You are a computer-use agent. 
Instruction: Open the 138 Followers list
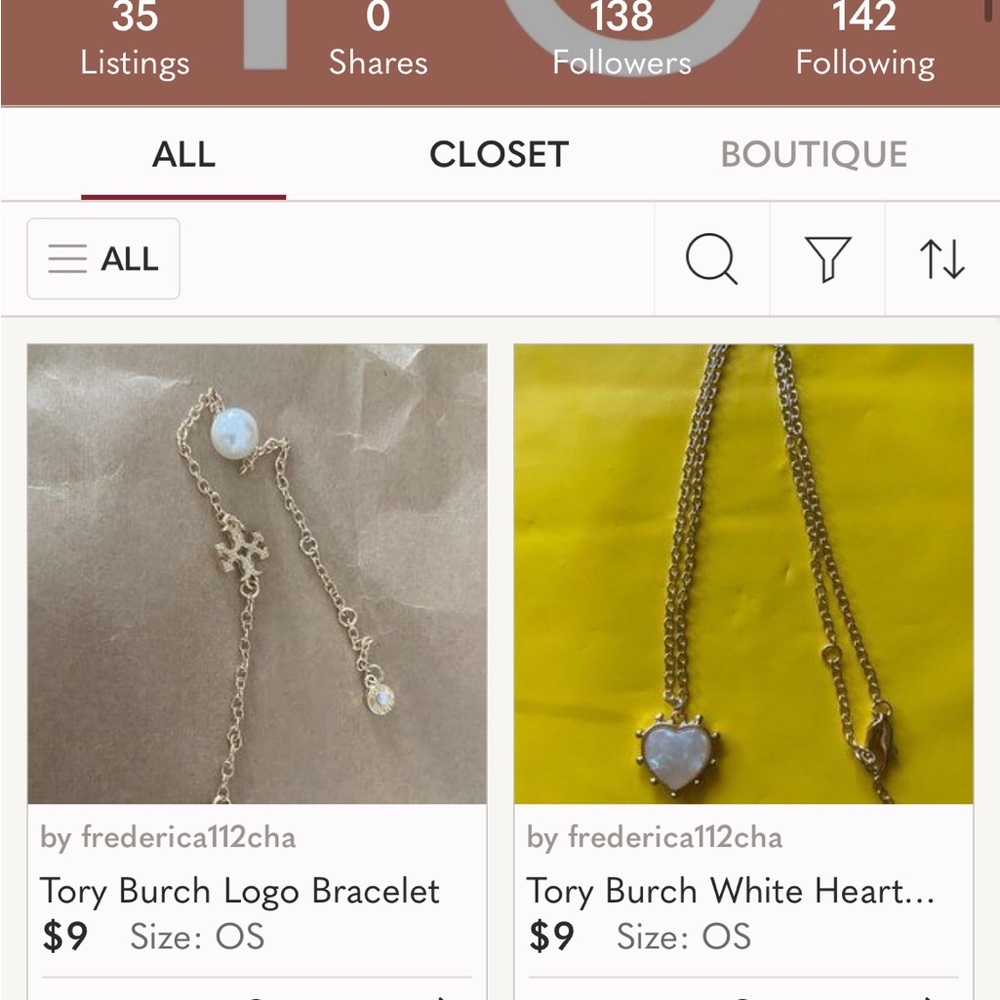click(x=621, y=40)
